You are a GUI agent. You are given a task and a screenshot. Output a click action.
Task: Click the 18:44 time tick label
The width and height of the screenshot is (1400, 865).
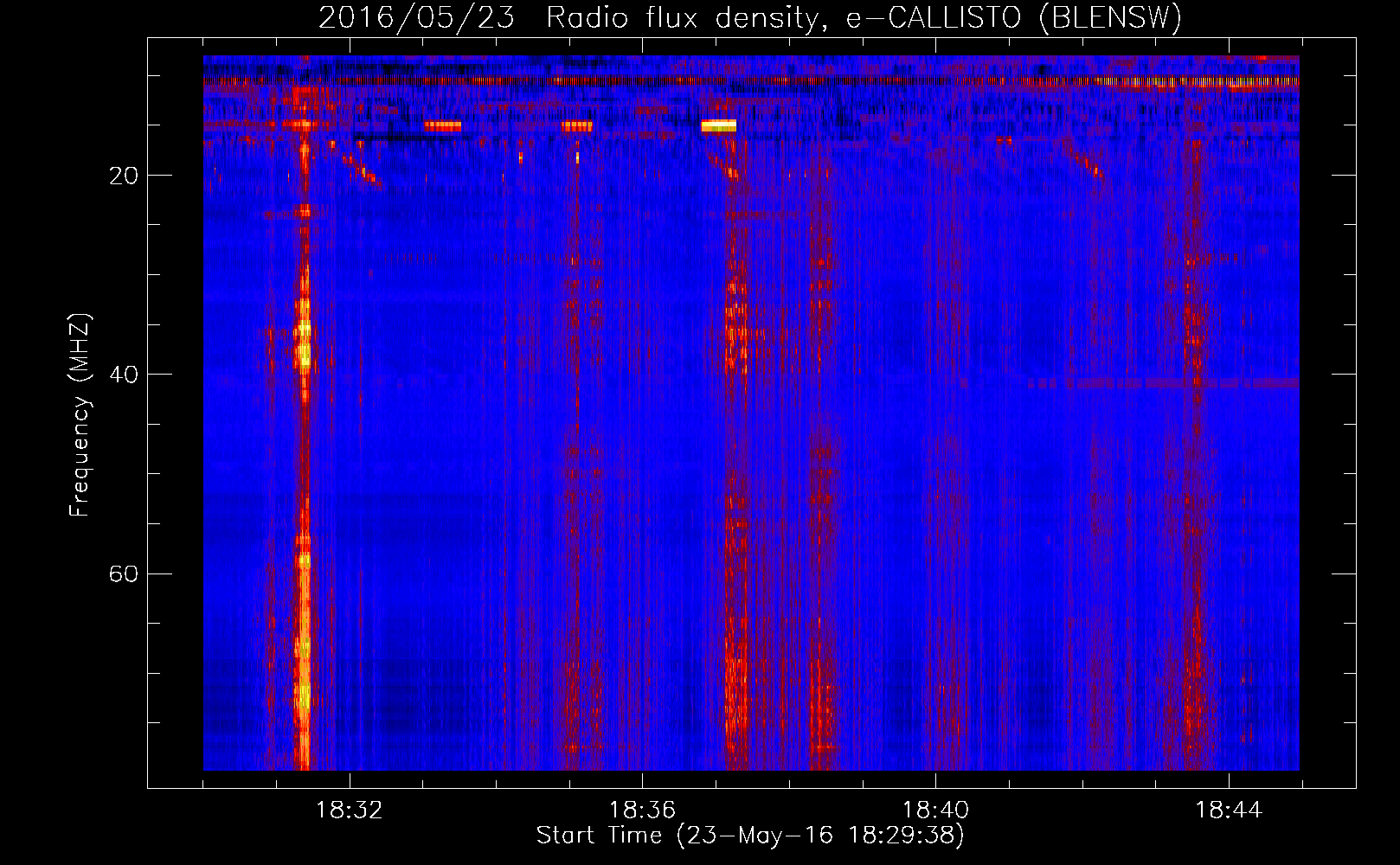coord(1229,811)
